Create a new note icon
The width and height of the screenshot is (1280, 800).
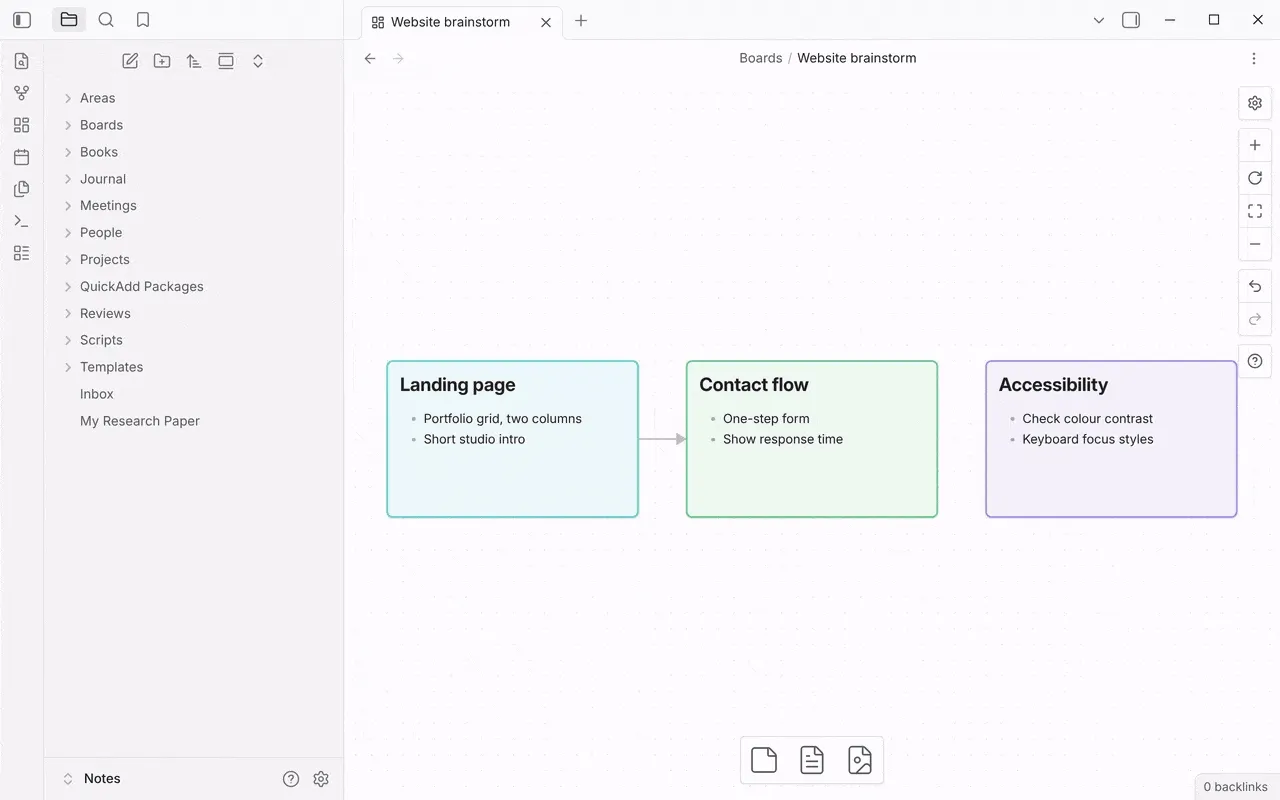pyautogui.click(x=130, y=61)
